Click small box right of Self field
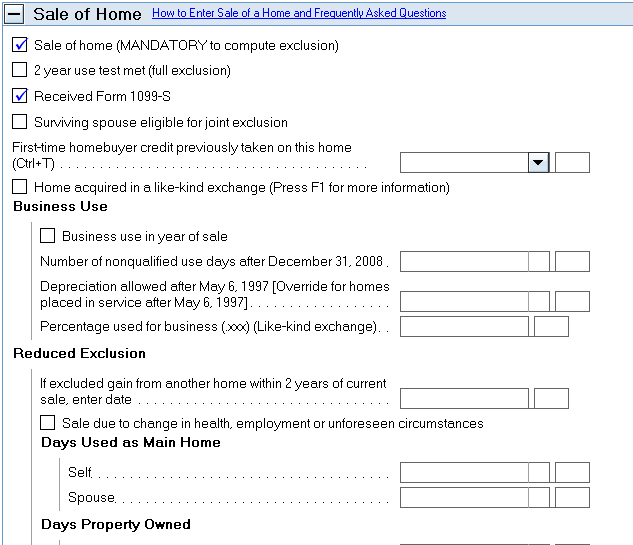The image size is (633, 545). (x=572, y=472)
